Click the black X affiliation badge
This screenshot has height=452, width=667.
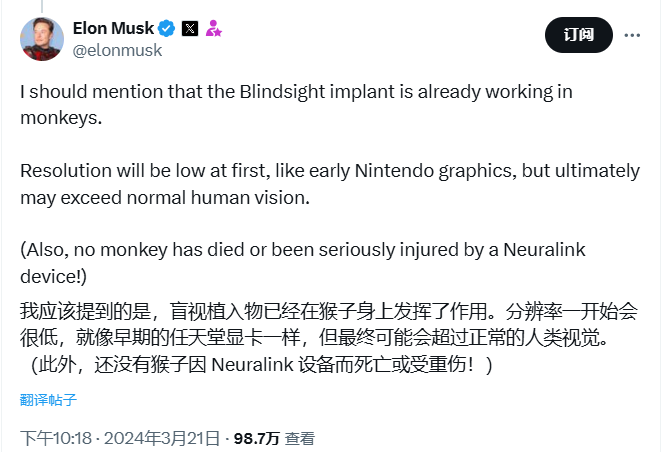(190, 28)
